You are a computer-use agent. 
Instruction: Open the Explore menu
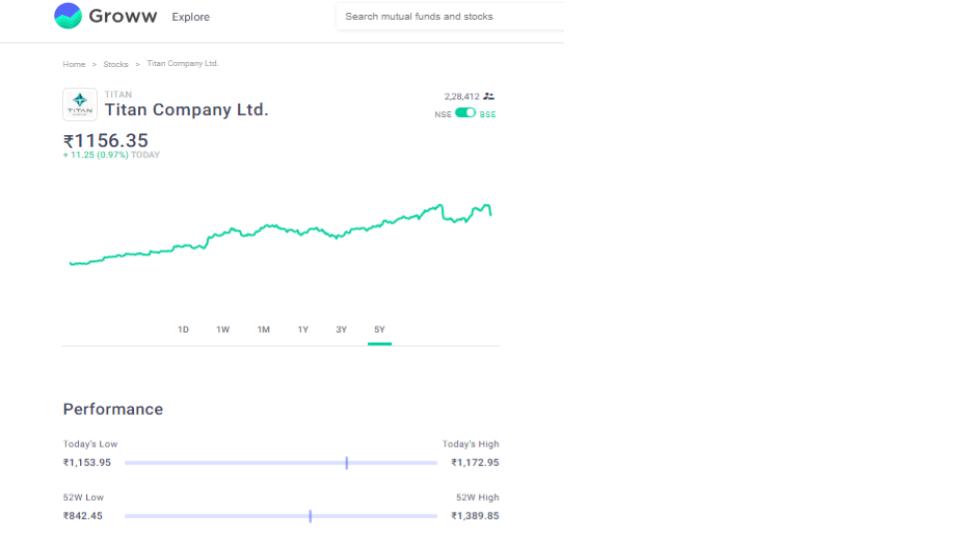point(190,17)
